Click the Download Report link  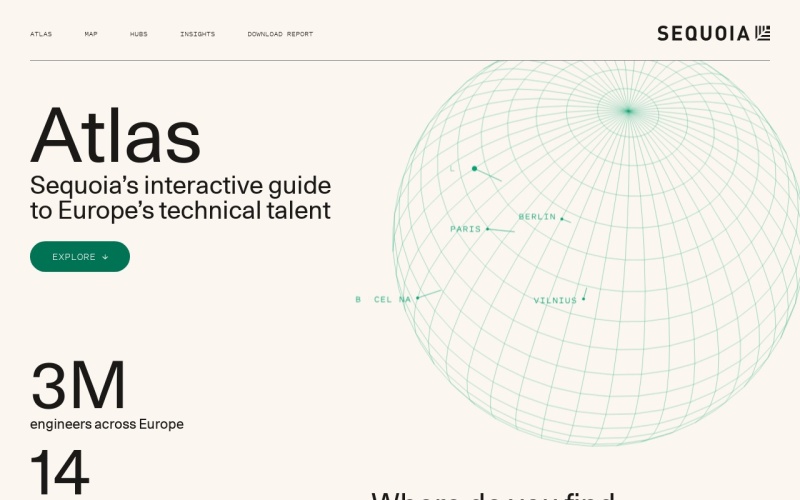click(280, 34)
